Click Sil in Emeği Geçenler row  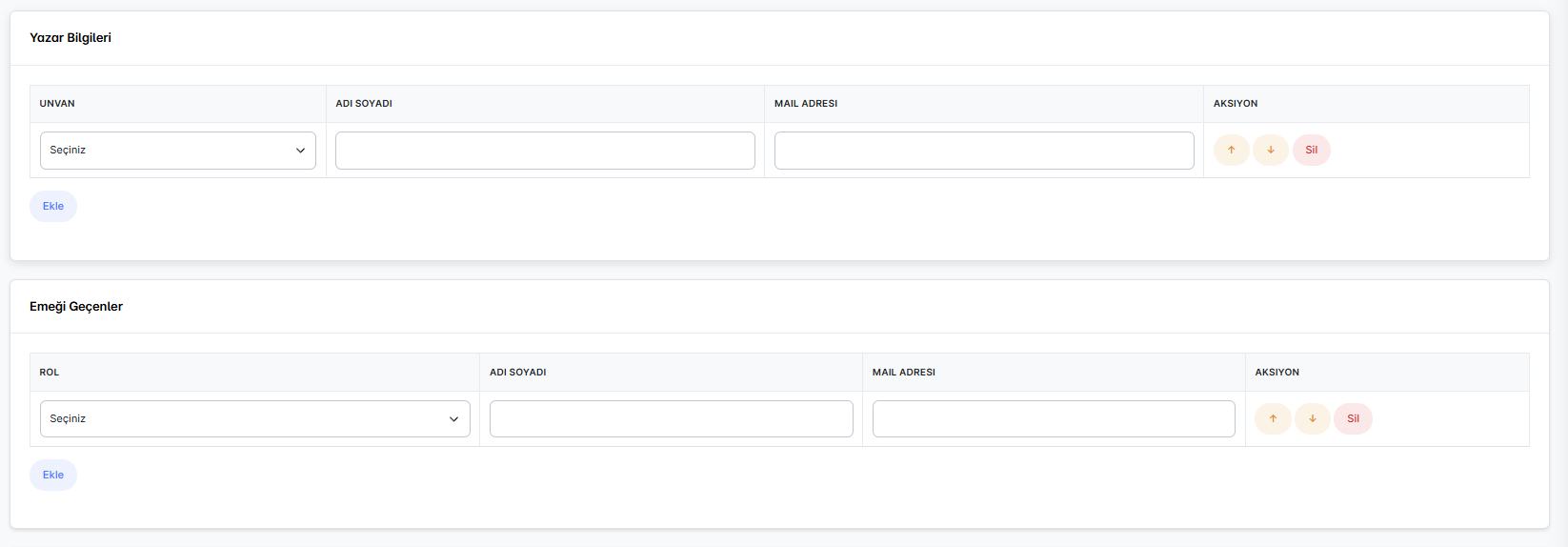1353,419
